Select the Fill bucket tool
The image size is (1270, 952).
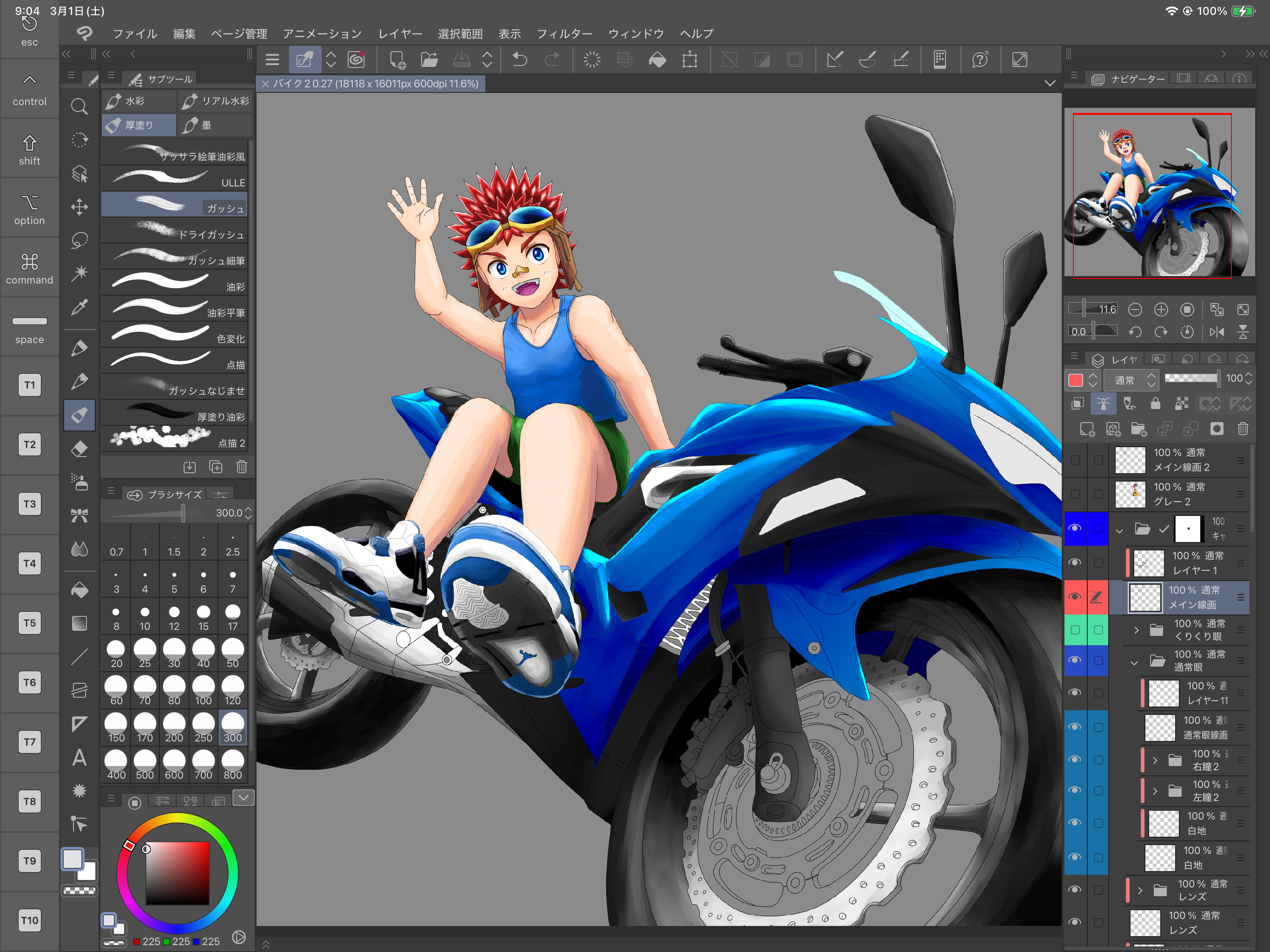click(x=79, y=590)
